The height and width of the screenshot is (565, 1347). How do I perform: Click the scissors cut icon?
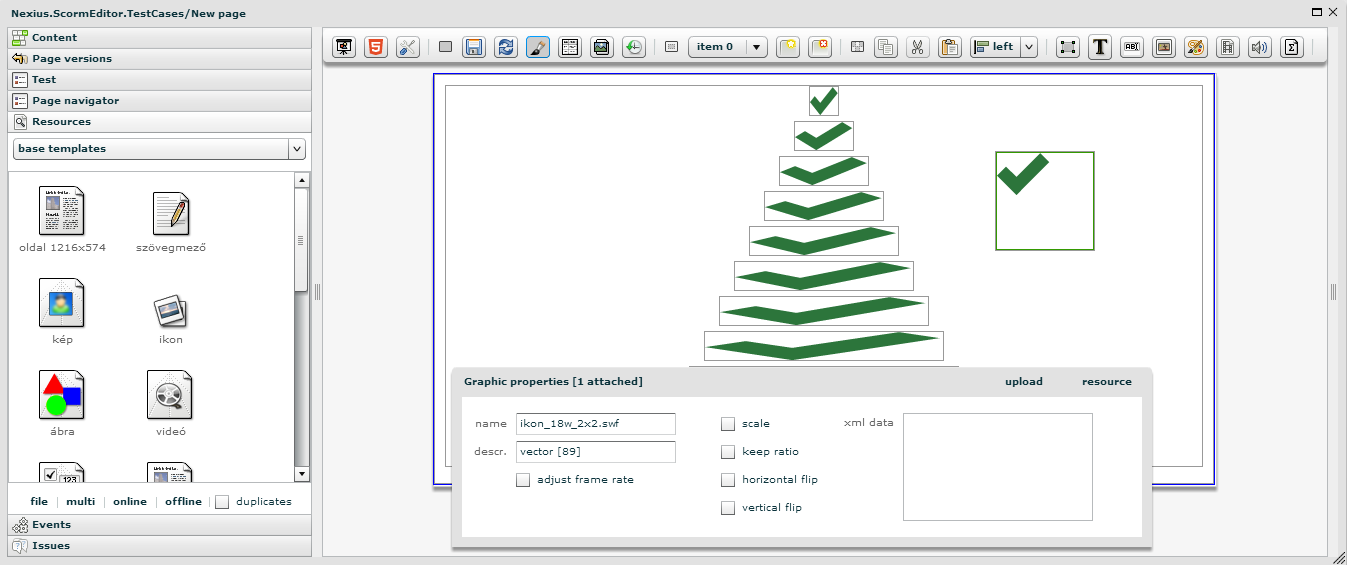[x=918, y=47]
